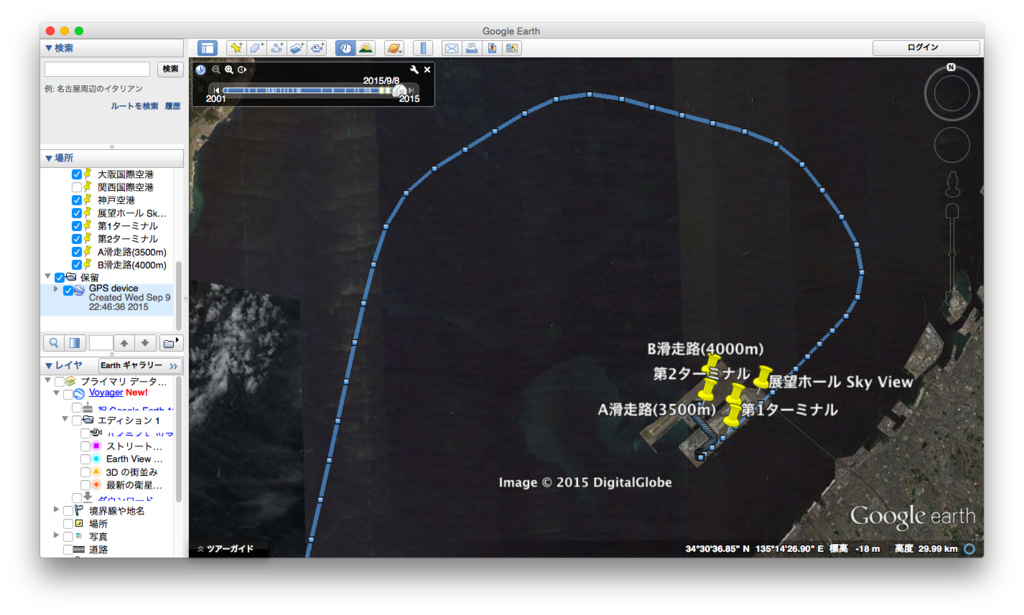This screenshot has height=615, width=1024.
Task: Step back to previous imagery date
Action: pos(216,90)
